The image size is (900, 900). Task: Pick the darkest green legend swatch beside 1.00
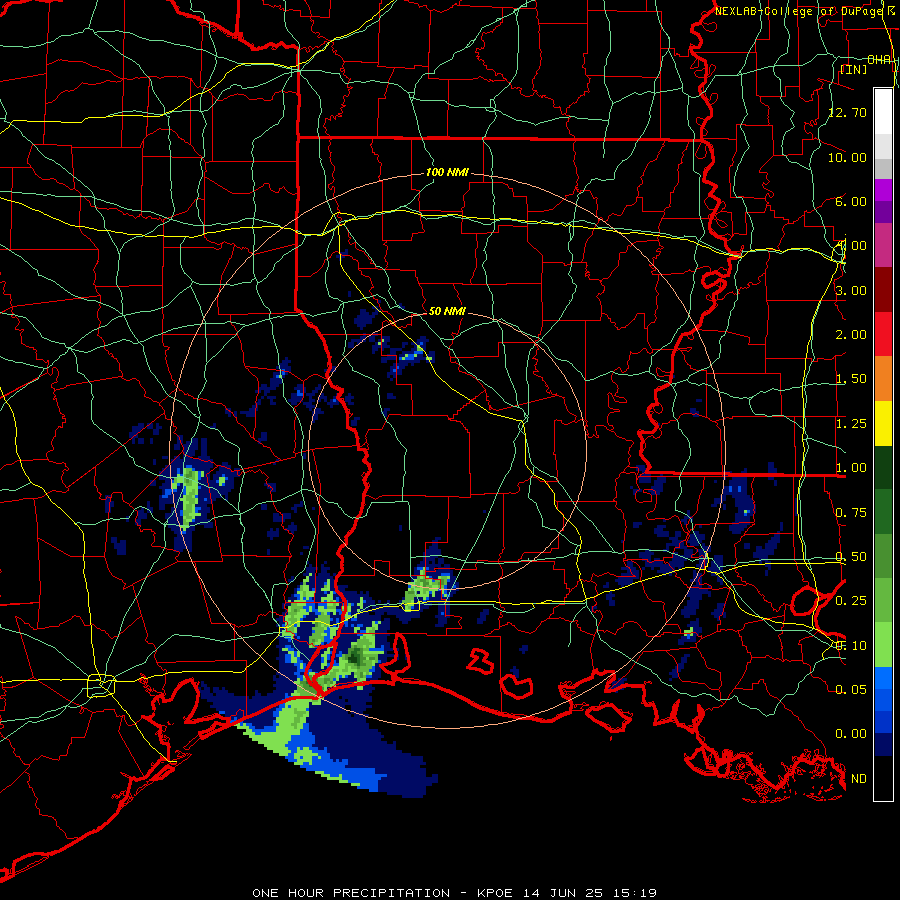click(x=883, y=467)
